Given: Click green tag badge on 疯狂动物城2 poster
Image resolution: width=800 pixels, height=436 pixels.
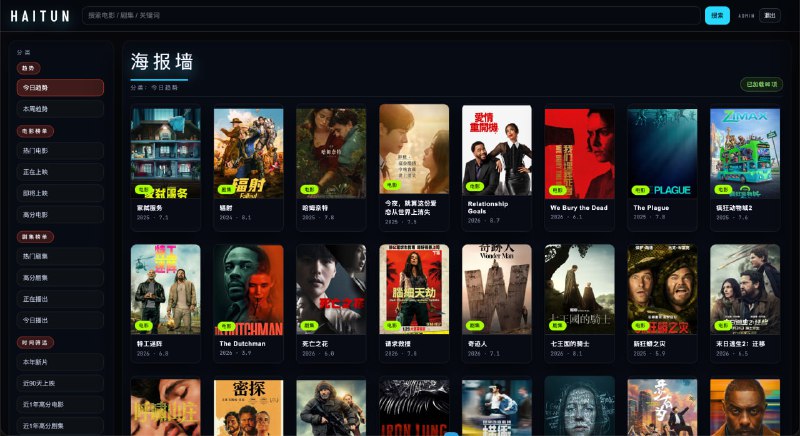Looking at the screenshot, I should pos(723,189).
